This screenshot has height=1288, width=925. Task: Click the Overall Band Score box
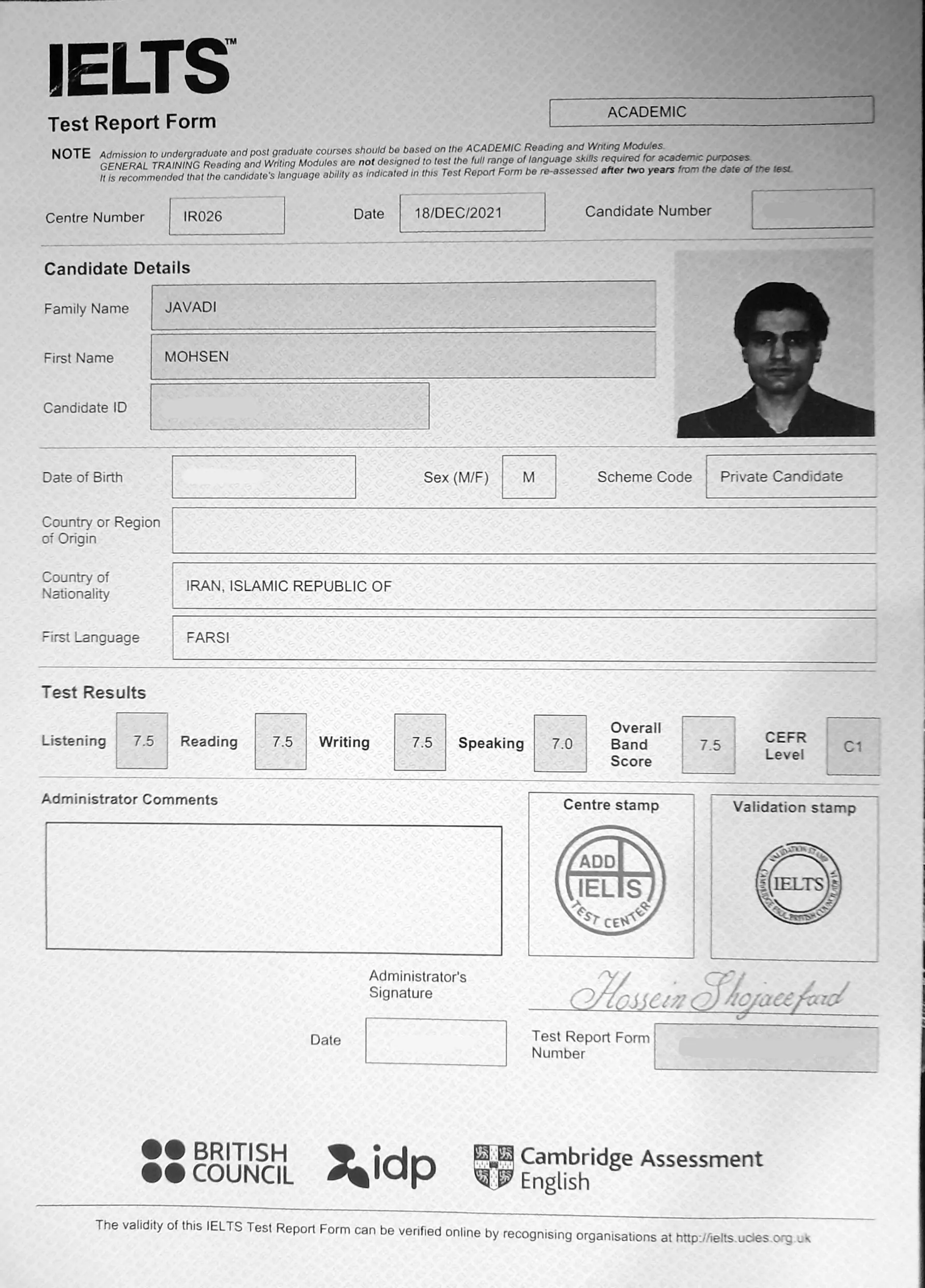tap(708, 745)
